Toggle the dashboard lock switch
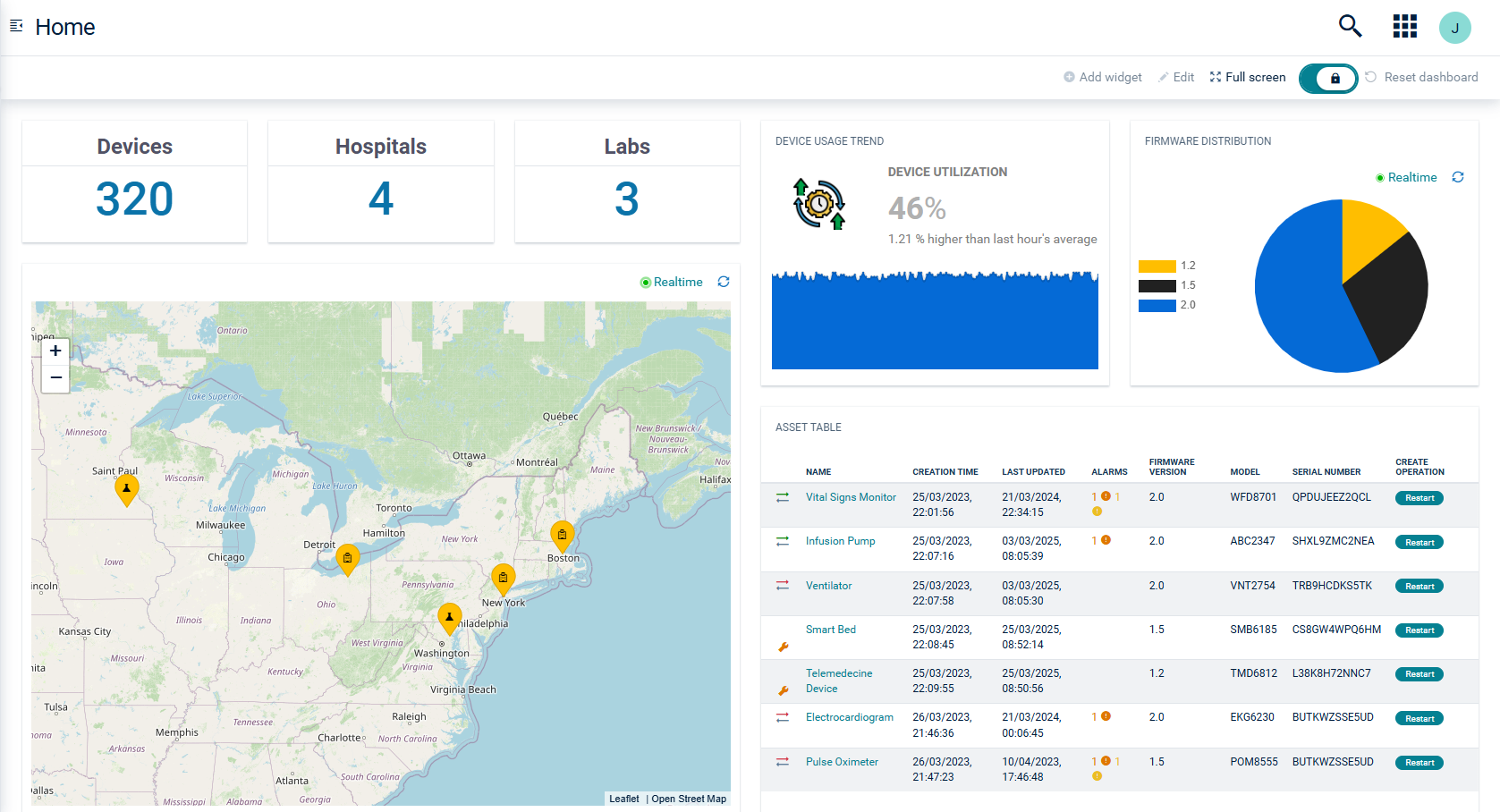The height and width of the screenshot is (812, 1500). coord(1328,79)
